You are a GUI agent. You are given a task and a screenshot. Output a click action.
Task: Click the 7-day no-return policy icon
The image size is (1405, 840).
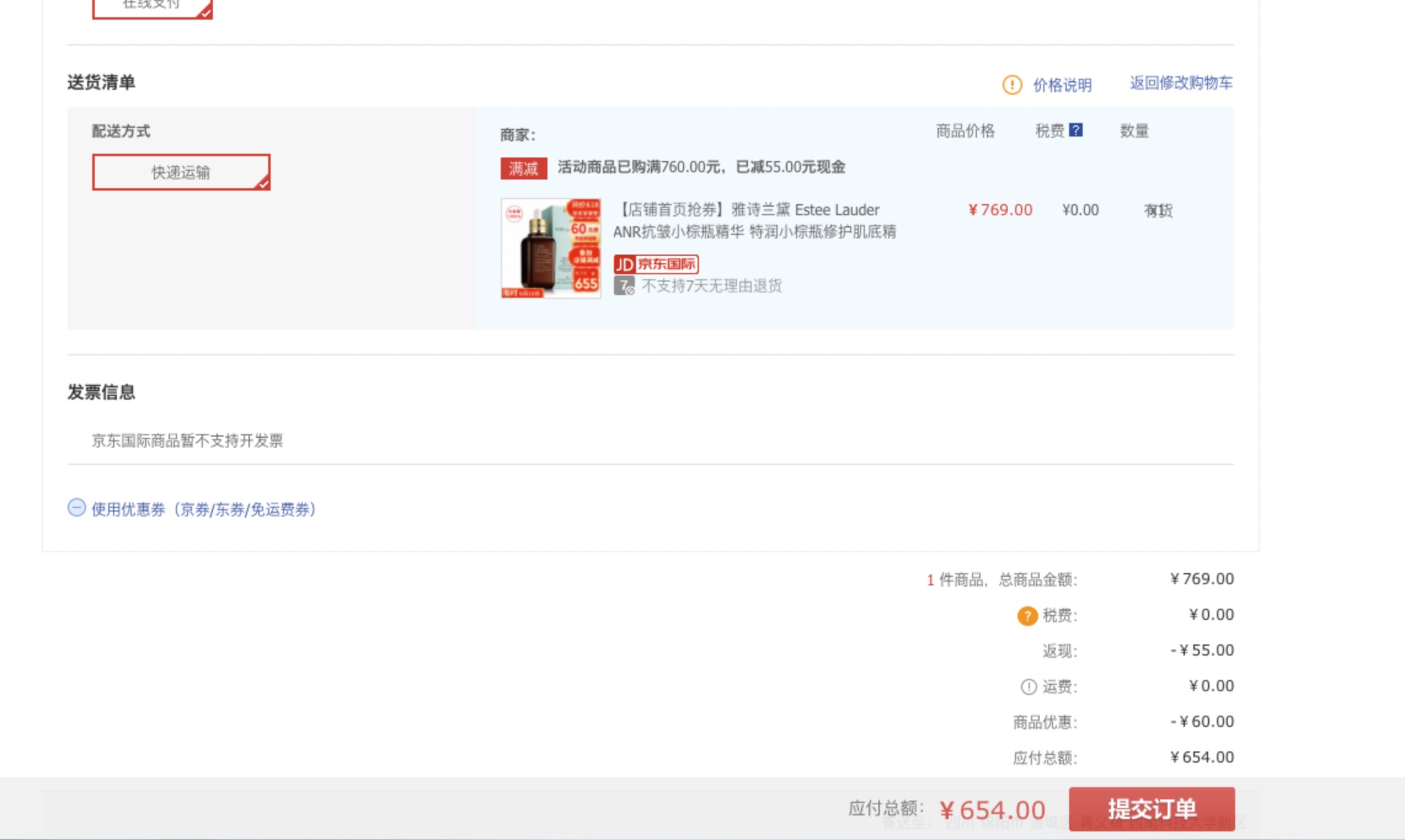point(624,286)
